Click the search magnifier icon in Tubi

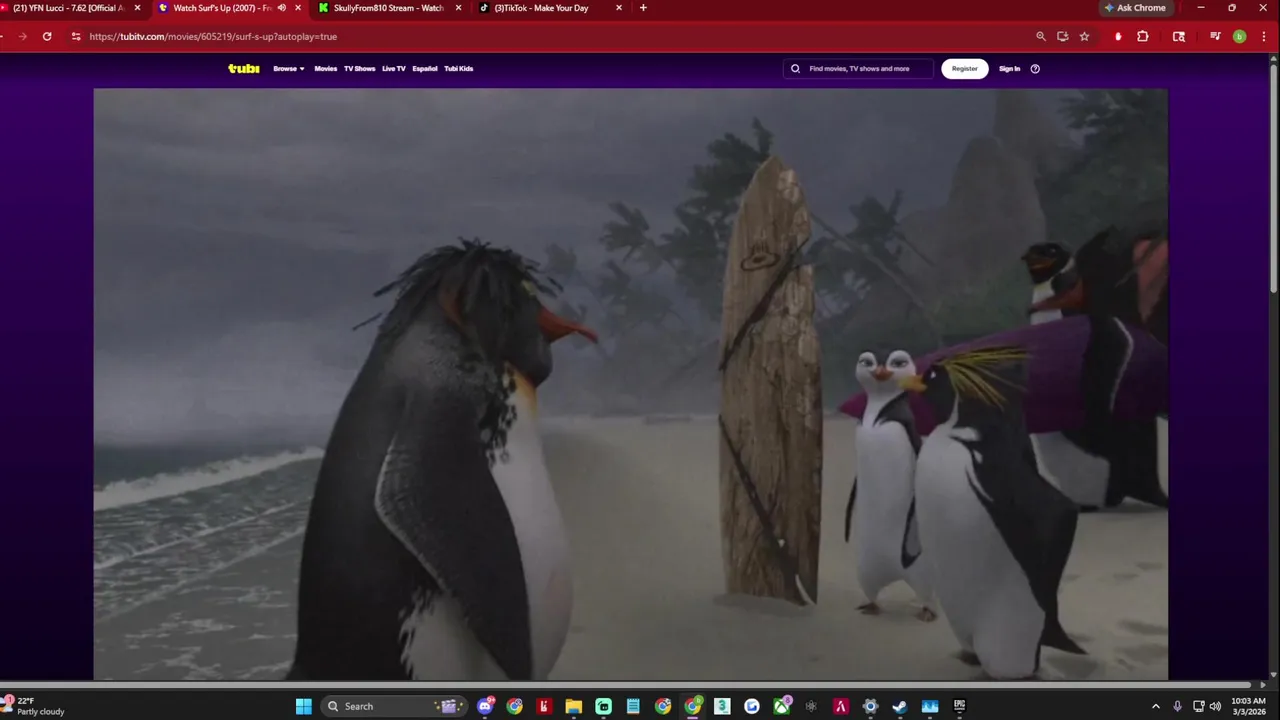coord(796,69)
